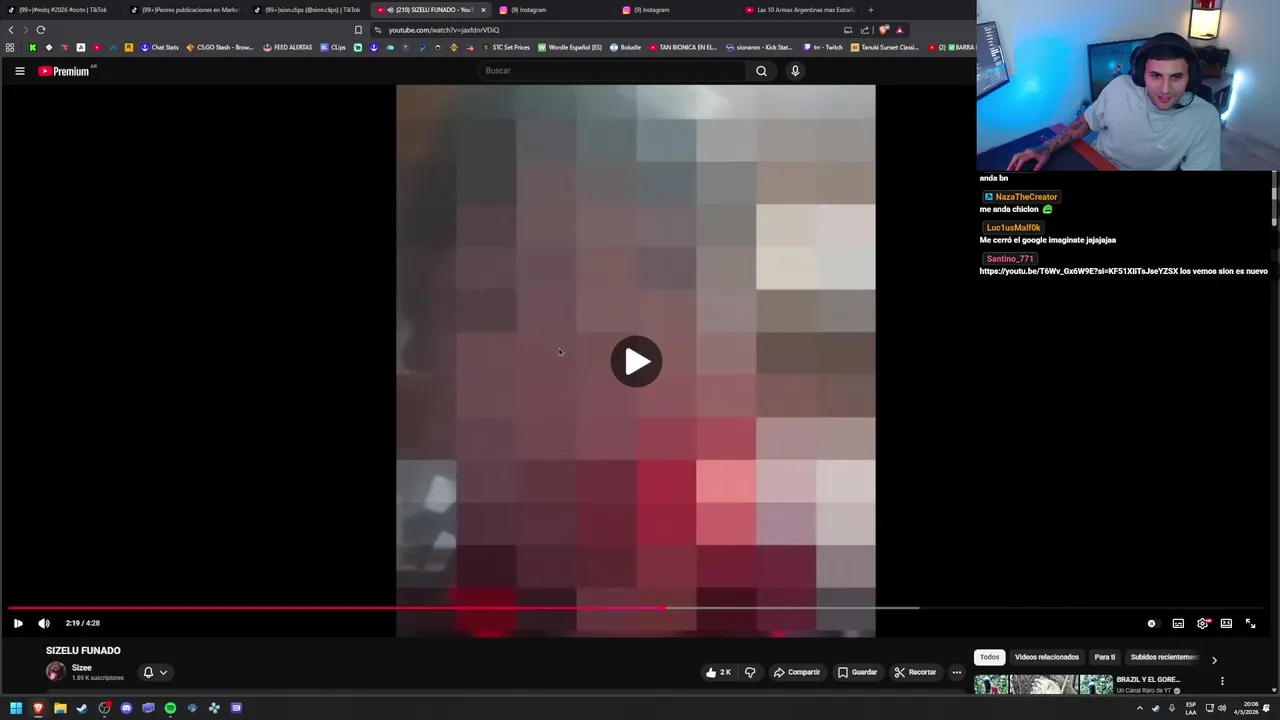Open the youtu.be link posted by Santino_771

[x=1078, y=271]
